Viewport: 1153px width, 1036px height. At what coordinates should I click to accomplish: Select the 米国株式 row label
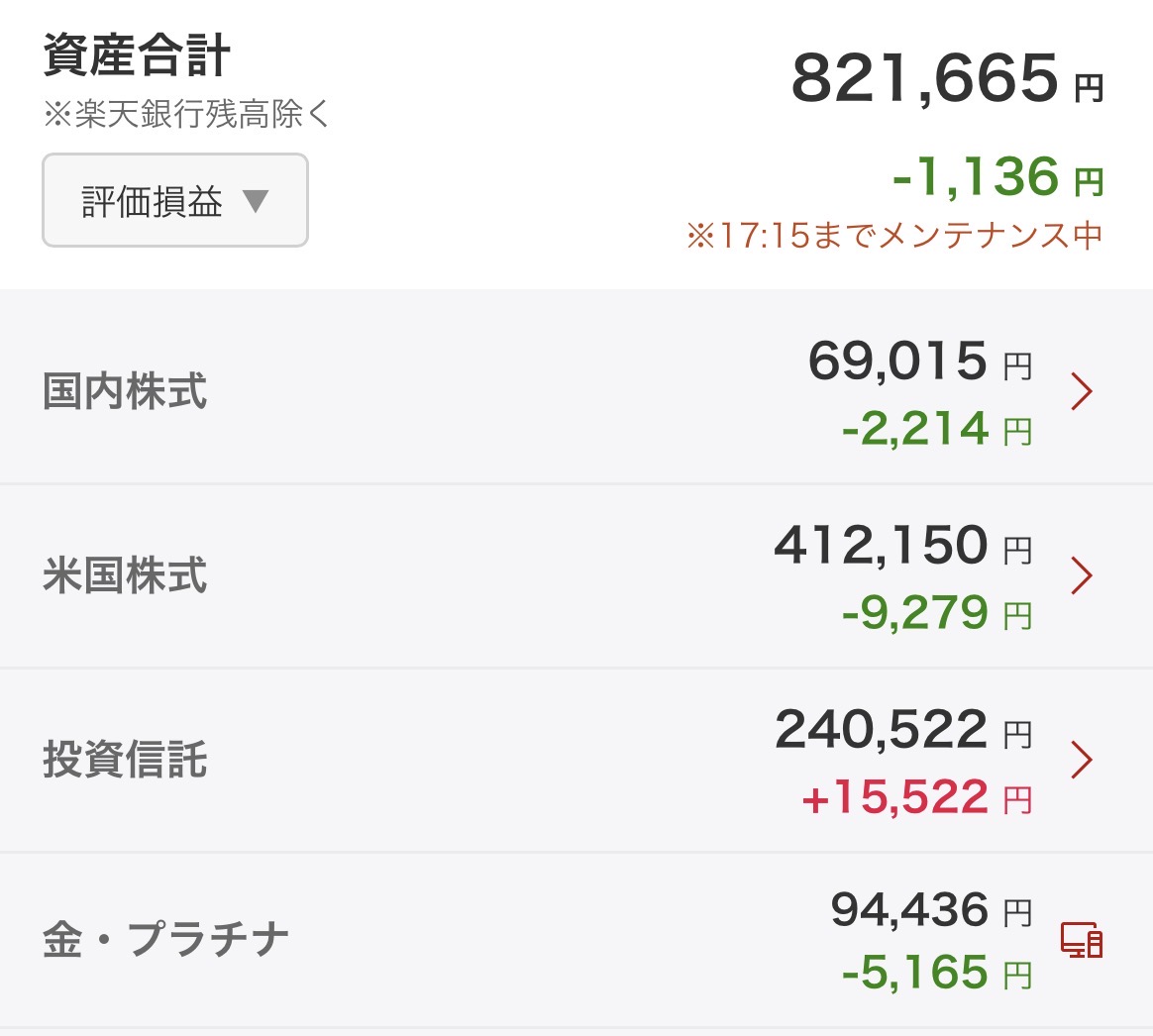125,575
